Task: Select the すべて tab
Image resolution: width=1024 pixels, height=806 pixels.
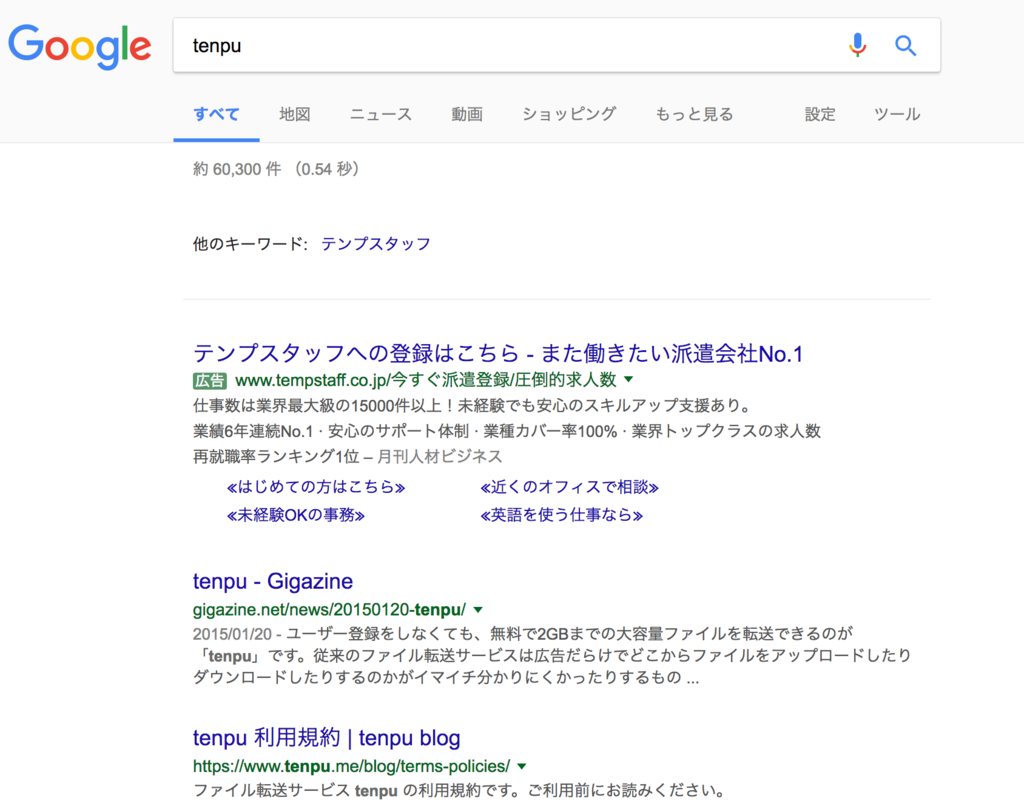Action: coord(216,114)
